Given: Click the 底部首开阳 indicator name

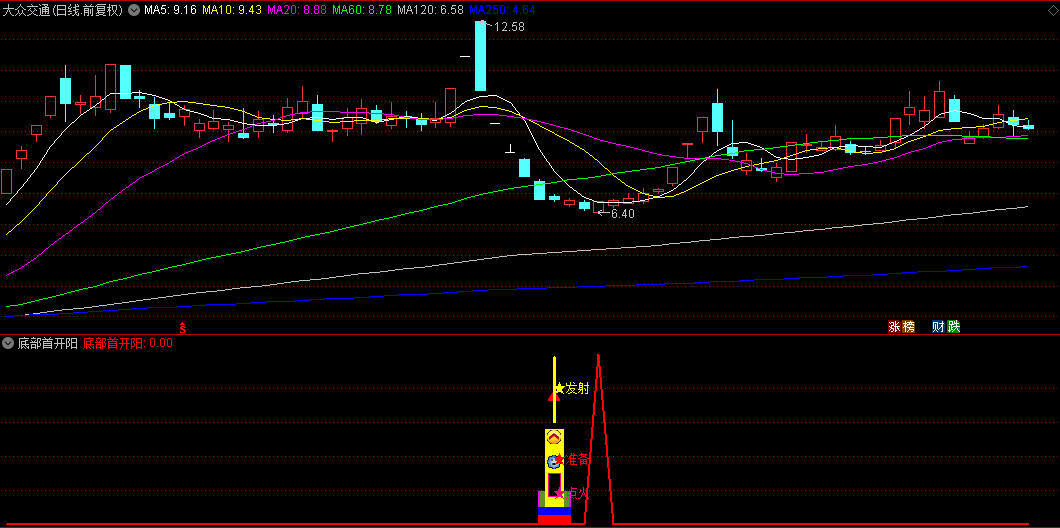Looking at the screenshot, I should [47, 343].
